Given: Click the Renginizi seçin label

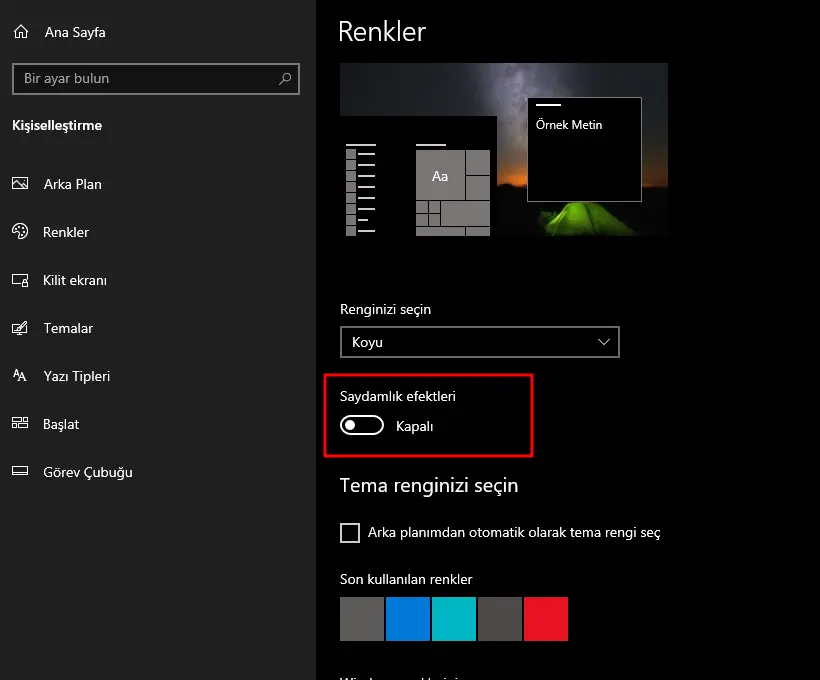Looking at the screenshot, I should (x=385, y=310).
